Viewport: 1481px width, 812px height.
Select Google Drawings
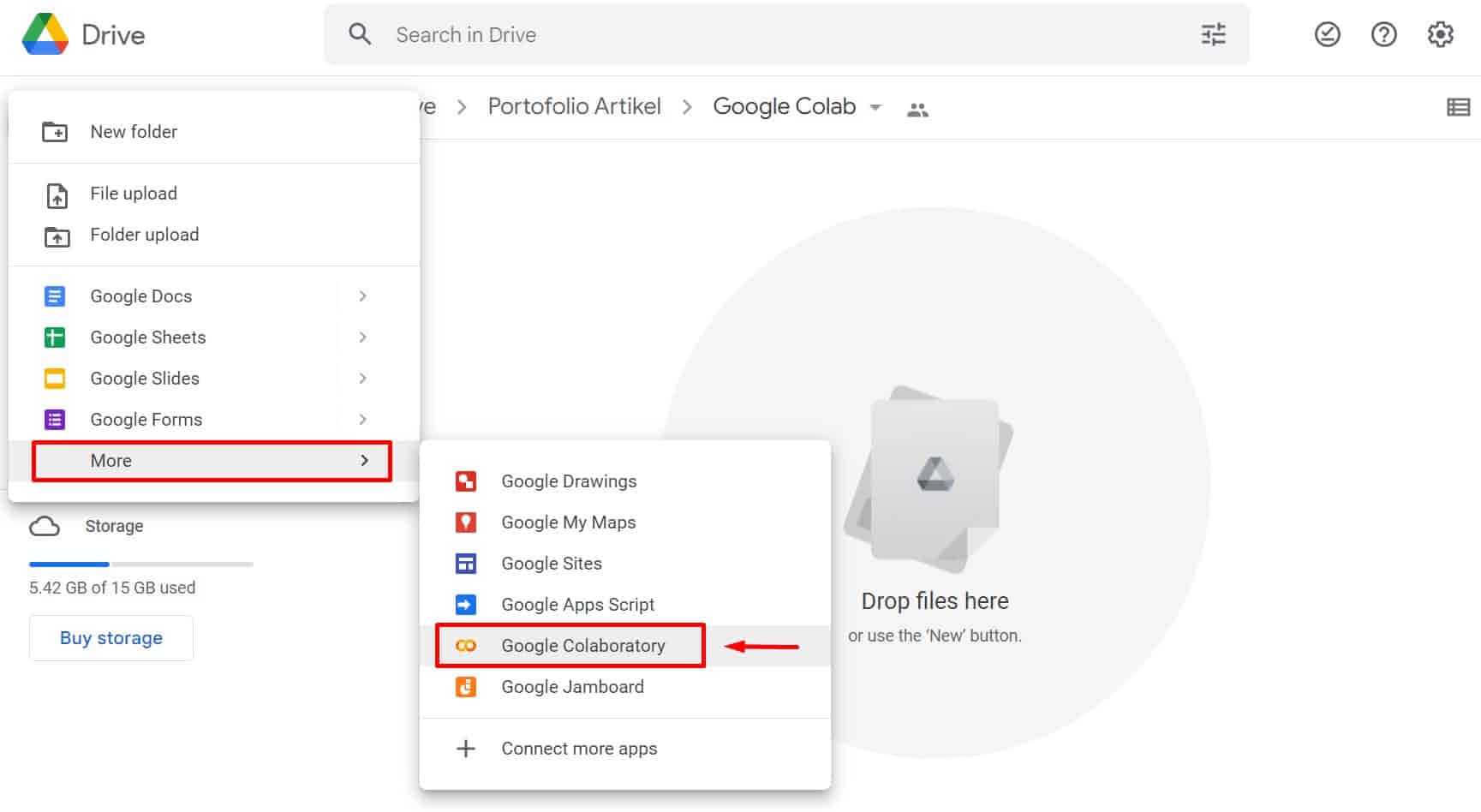[568, 481]
